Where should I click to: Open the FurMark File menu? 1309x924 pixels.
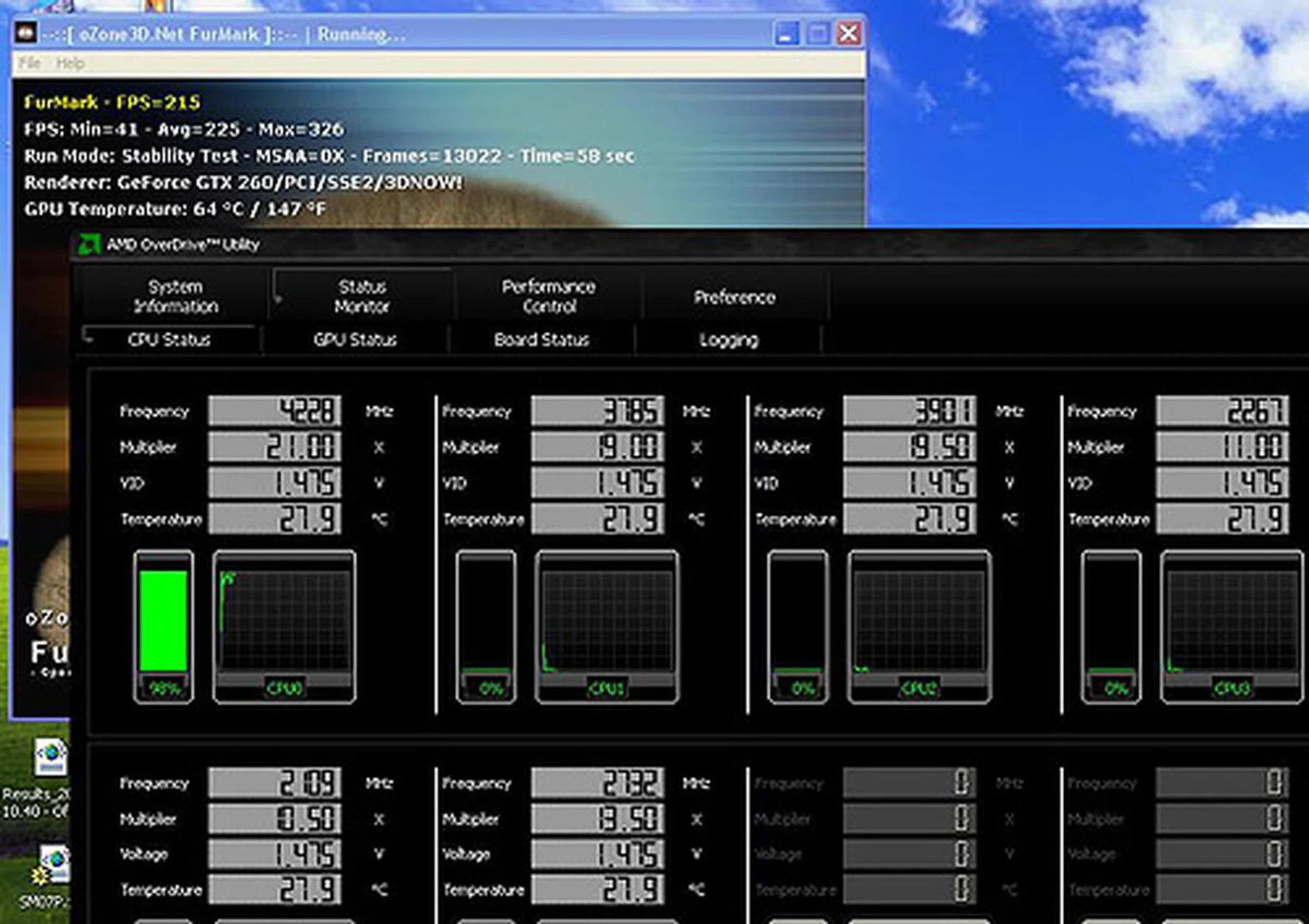click(29, 63)
